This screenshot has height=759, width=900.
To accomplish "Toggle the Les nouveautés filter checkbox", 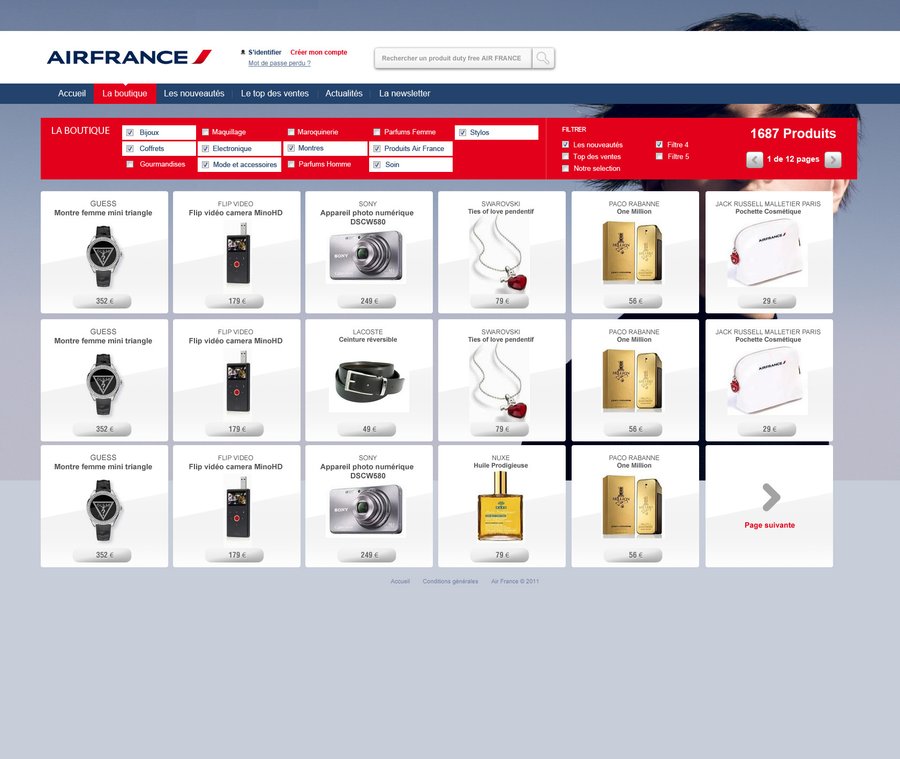I will coord(566,145).
